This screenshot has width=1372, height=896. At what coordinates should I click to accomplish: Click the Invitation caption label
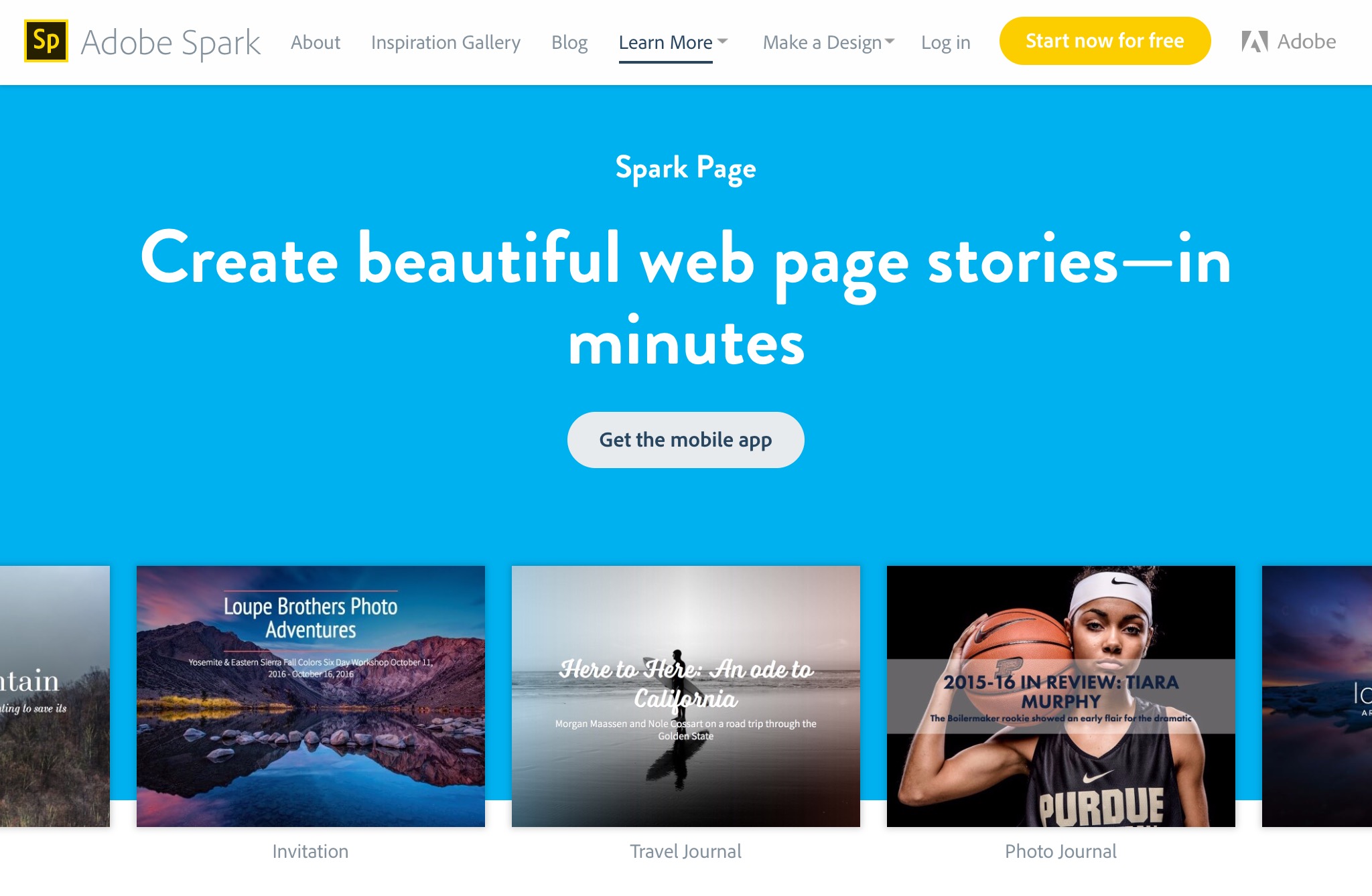(310, 851)
